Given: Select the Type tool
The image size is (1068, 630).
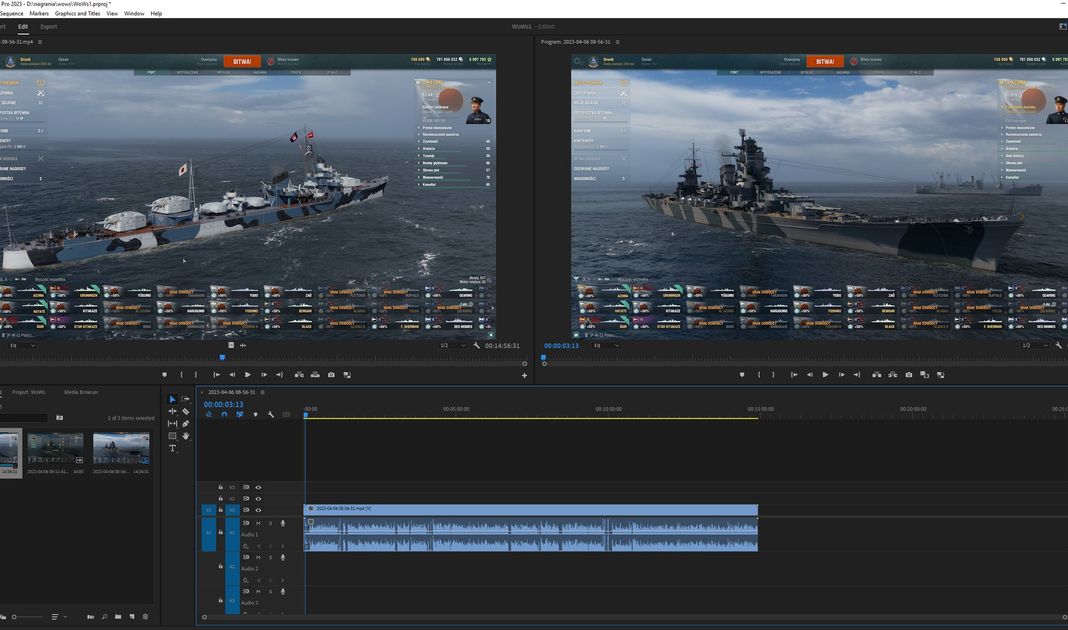Looking at the screenshot, I should click(x=172, y=448).
